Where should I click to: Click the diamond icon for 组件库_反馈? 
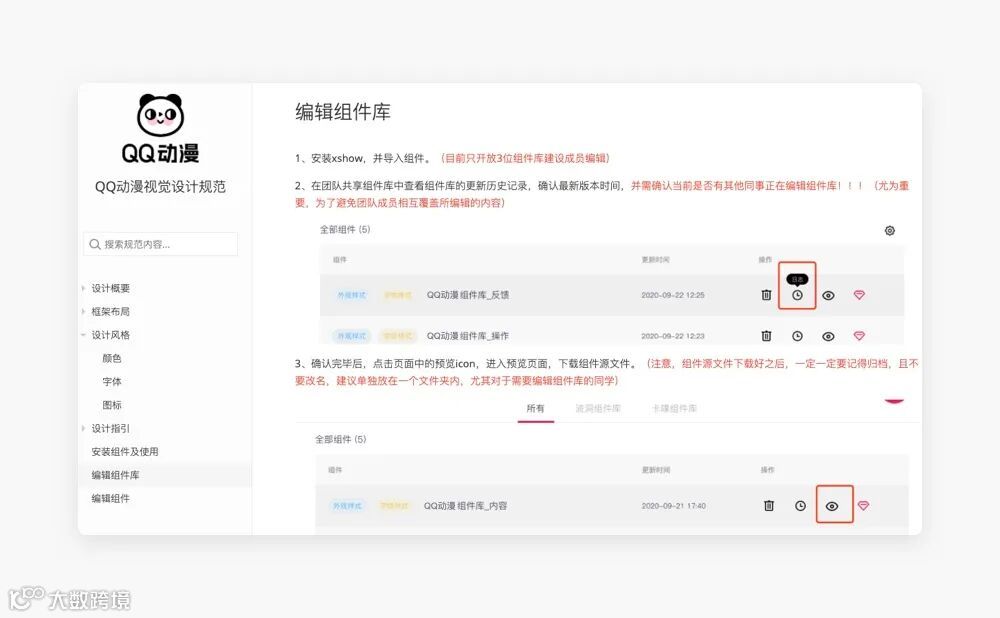(859, 295)
